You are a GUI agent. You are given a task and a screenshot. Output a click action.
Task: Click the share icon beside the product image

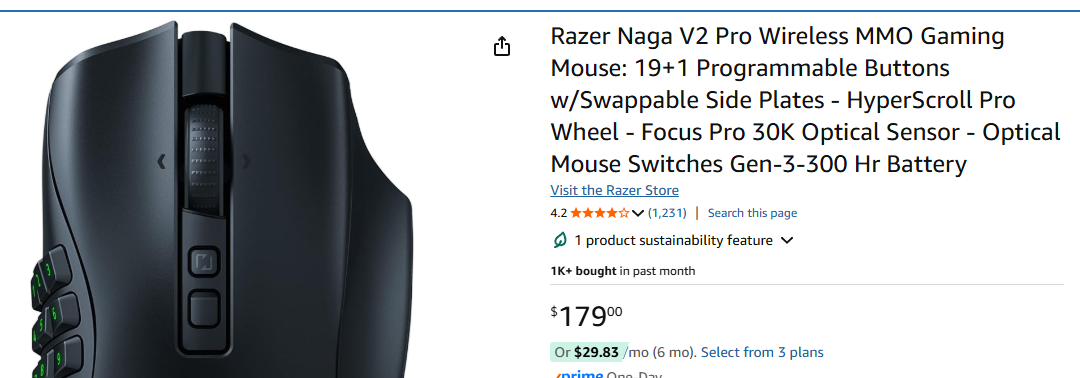pyautogui.click(x=502, y=46)
